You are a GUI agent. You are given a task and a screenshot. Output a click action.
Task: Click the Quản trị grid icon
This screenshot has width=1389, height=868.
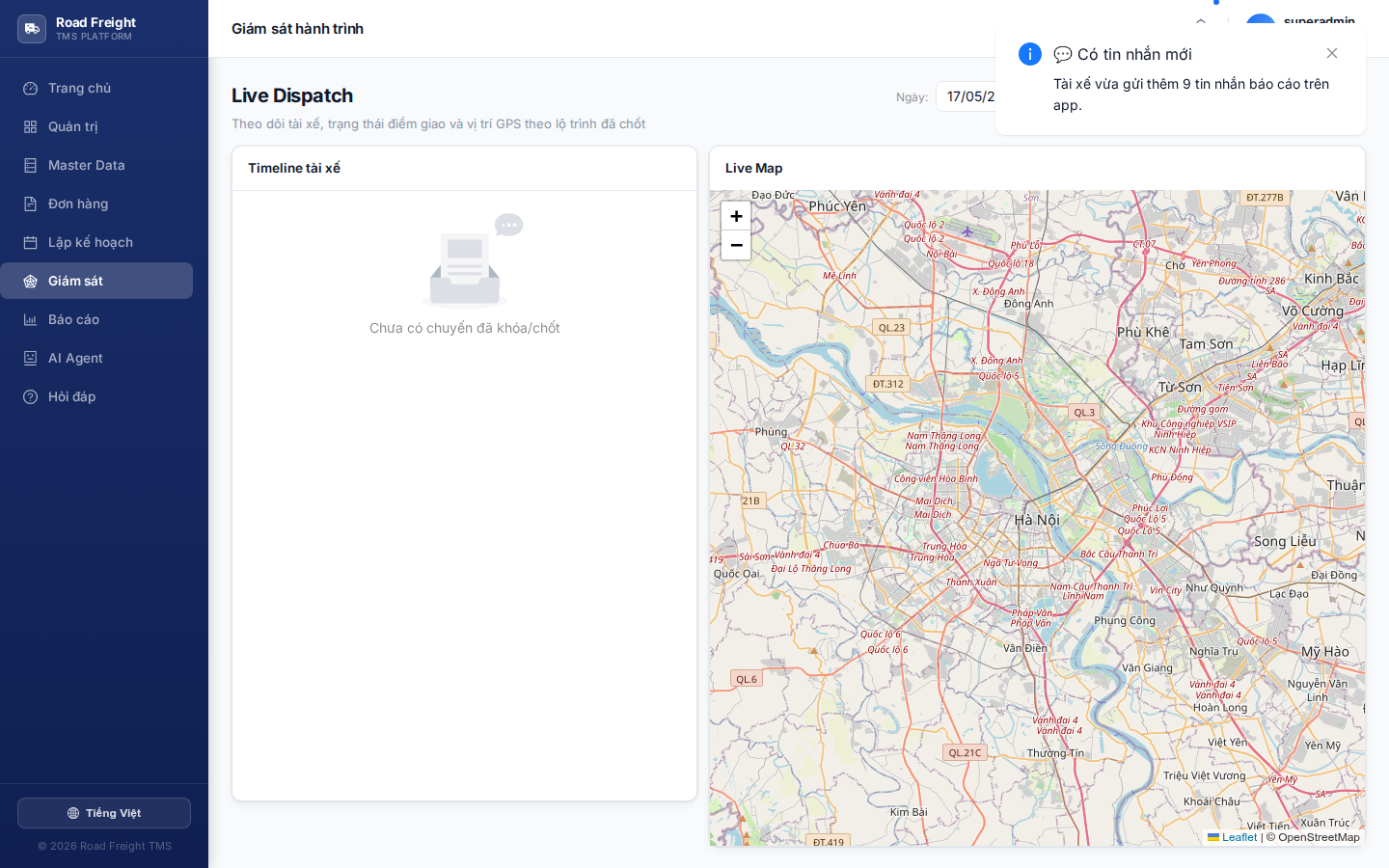click(x=31, y=126)
